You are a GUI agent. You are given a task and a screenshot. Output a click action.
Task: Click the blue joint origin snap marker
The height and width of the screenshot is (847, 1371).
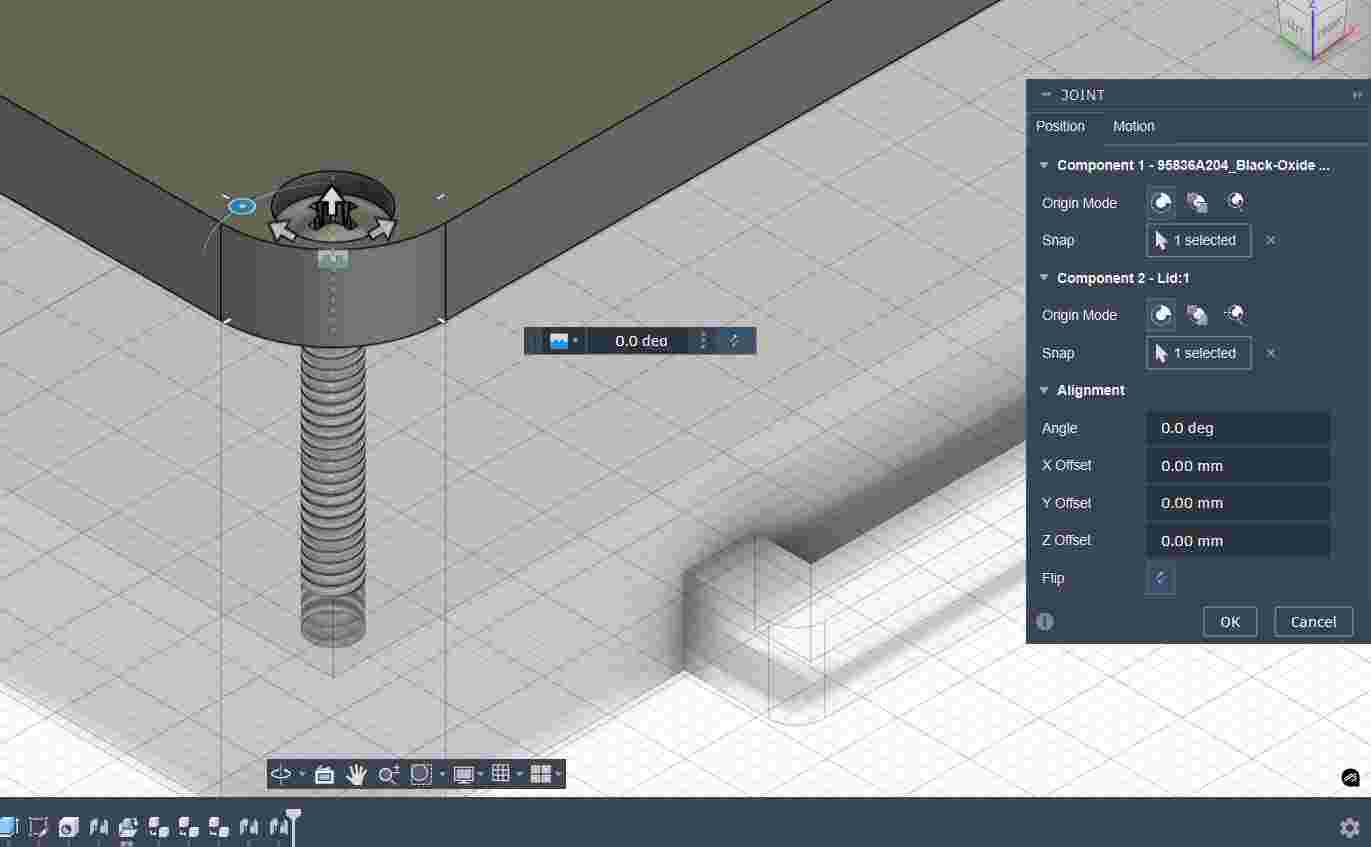tap(242, 207)
